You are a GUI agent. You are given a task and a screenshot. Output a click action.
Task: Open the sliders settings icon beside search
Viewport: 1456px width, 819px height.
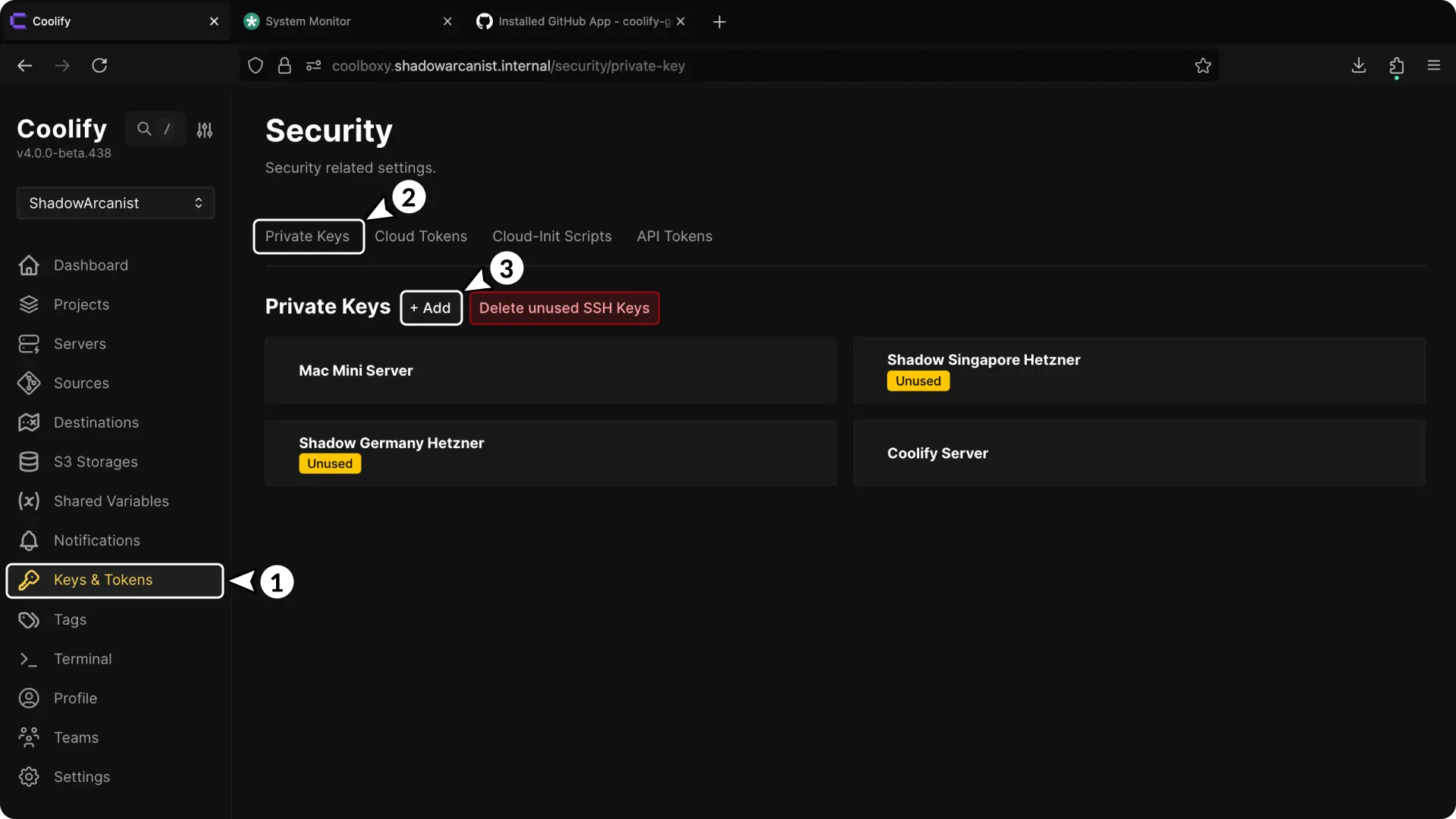(205, 130)
